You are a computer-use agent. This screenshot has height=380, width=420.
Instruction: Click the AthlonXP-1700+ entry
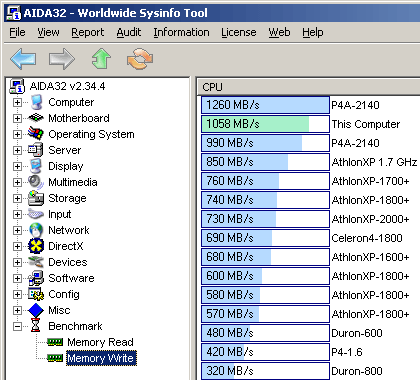(x=370, y=181)
